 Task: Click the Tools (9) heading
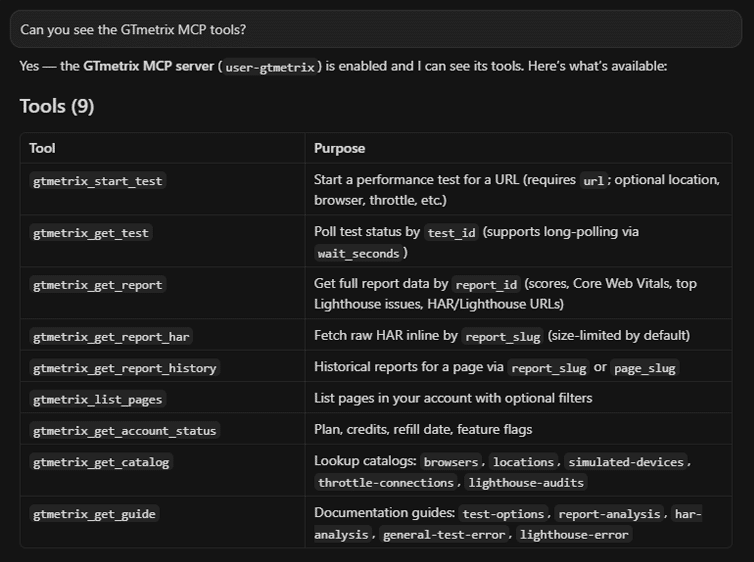(57, 106)
